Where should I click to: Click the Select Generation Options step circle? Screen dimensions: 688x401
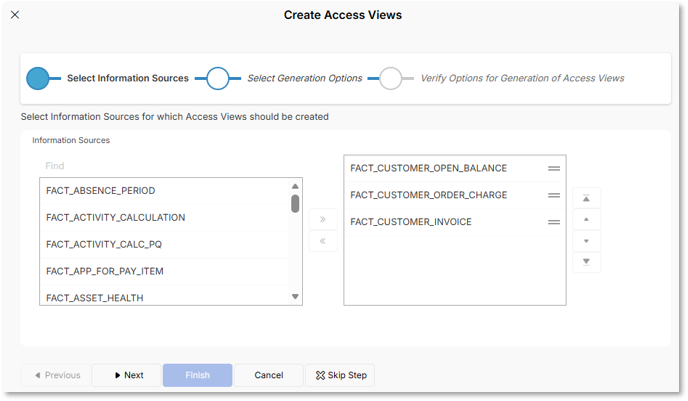pos(218,79)
